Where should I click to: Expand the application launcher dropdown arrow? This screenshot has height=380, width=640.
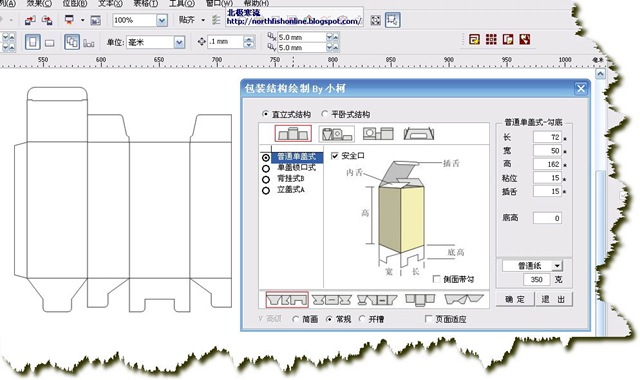(82, 20)
